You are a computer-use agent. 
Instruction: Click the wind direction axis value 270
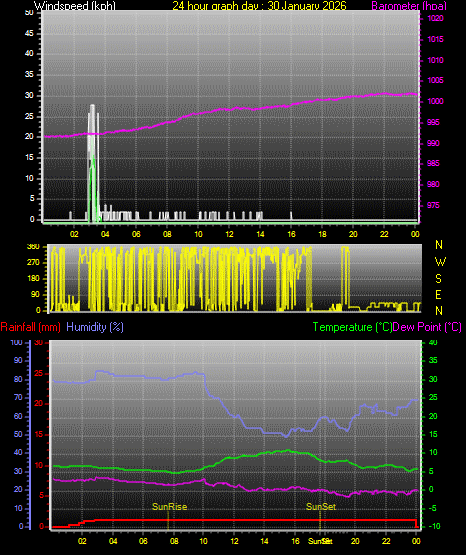coord(33,263)
